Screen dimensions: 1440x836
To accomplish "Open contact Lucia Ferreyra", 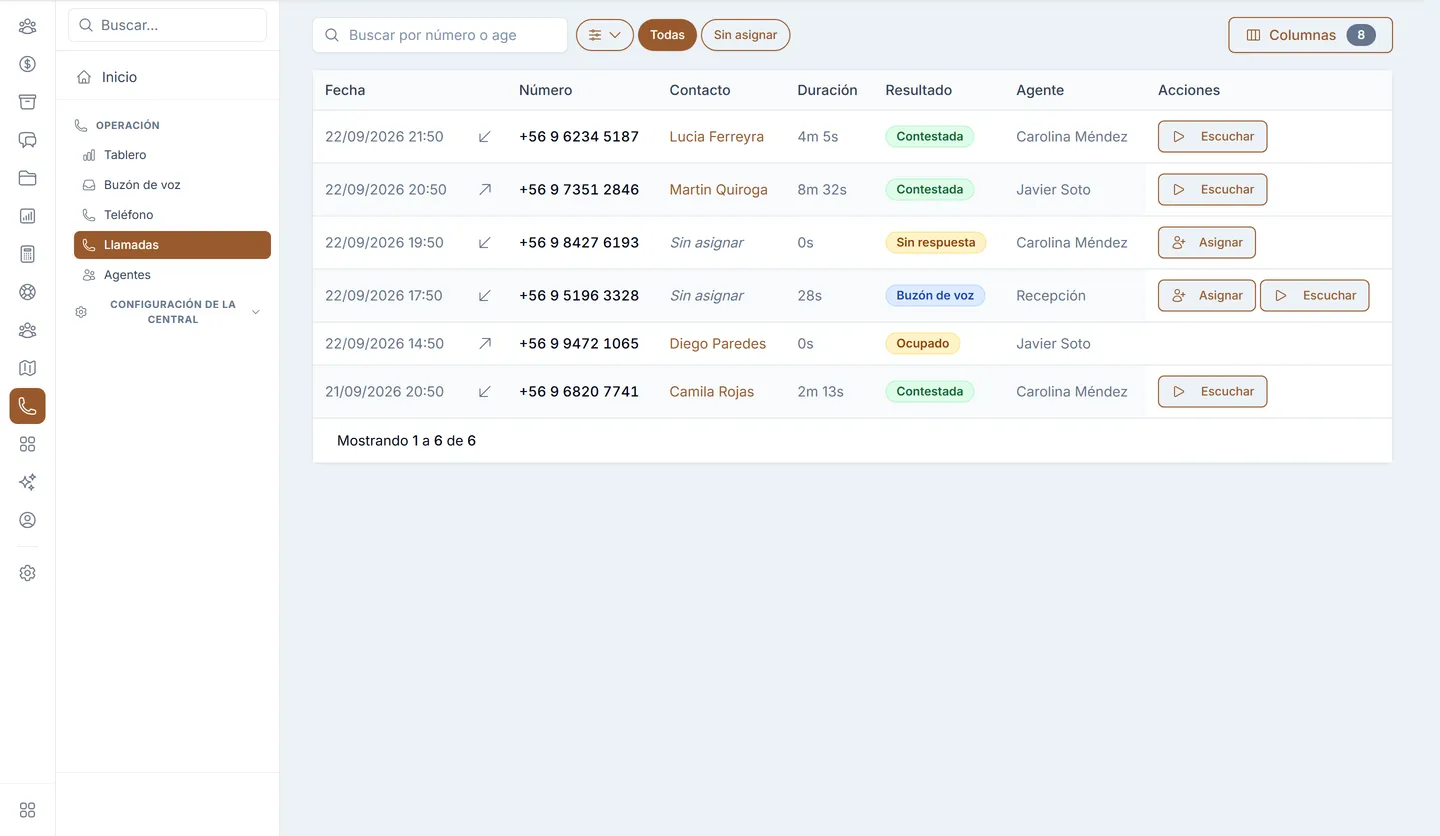I will point(716,137).
